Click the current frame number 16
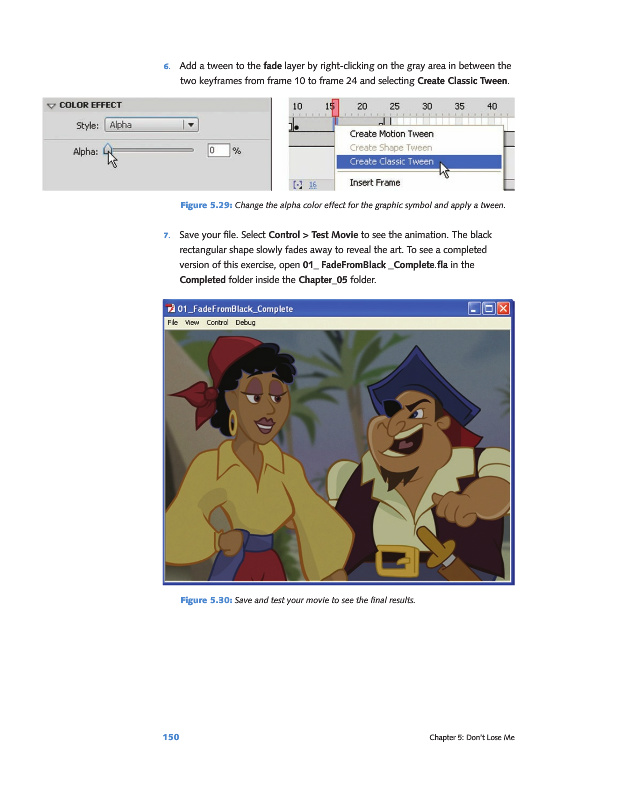This screenshot has height=800, width=624. (x=311, y=184)
